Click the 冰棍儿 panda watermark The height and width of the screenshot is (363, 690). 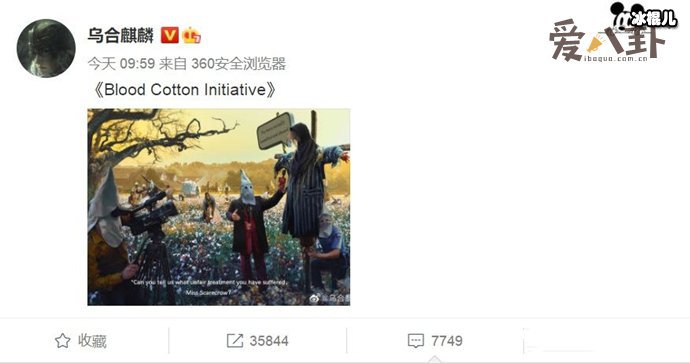point(644,17)
